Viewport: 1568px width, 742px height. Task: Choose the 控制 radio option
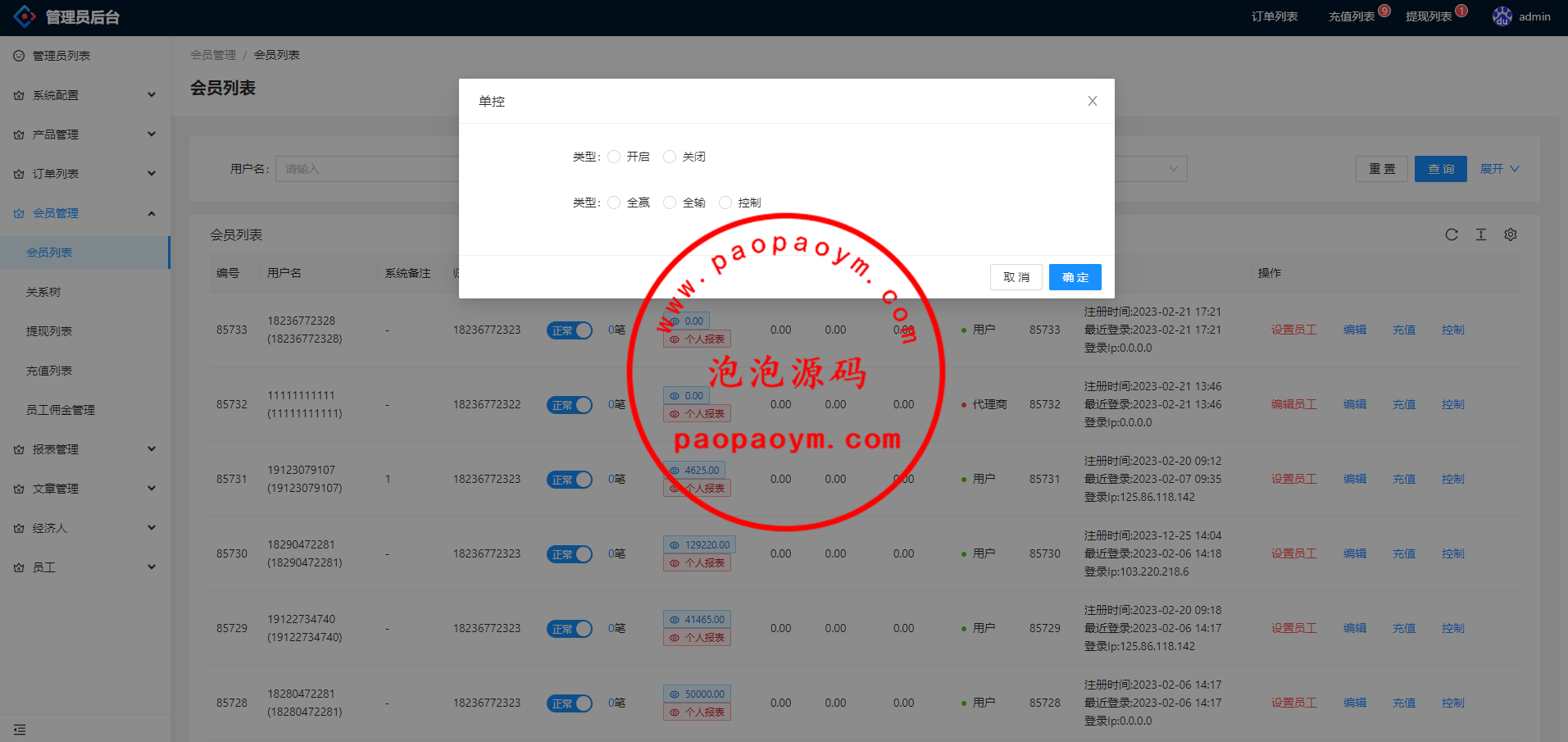tap(725, 203)
